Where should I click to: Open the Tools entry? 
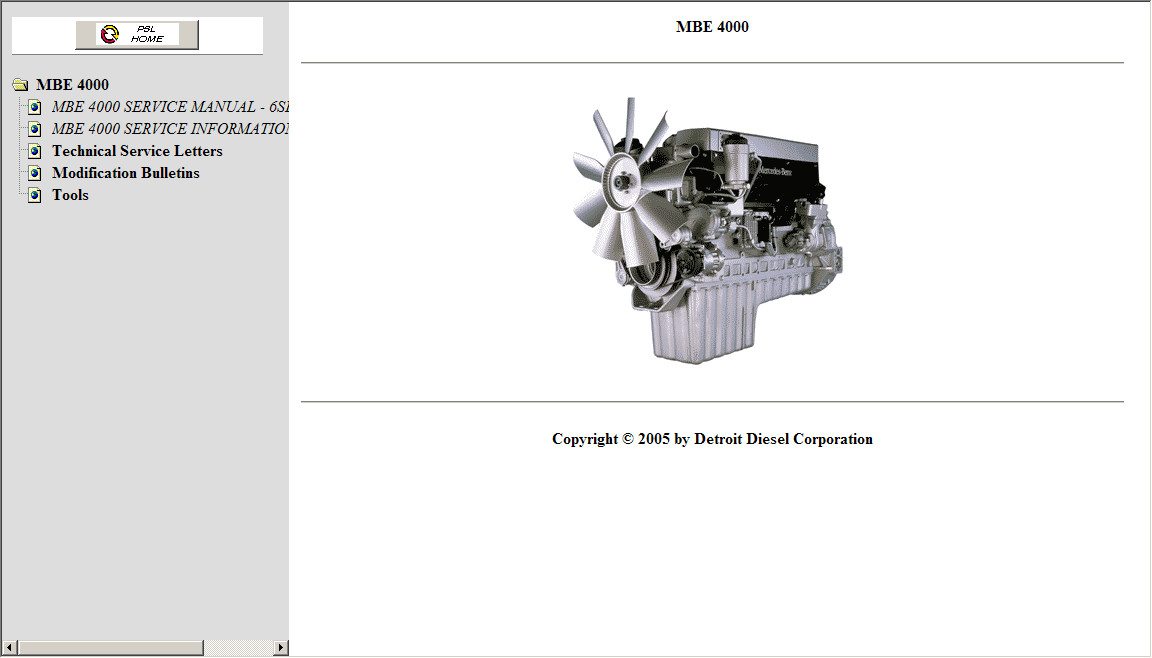(71, 195)
